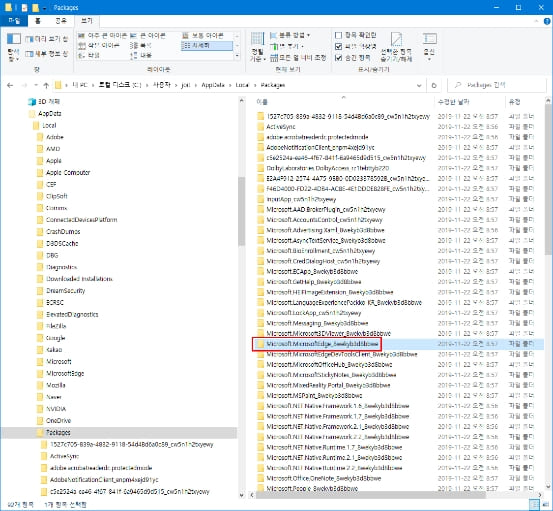Open Explorer help question-mark icon

point(547,22)
